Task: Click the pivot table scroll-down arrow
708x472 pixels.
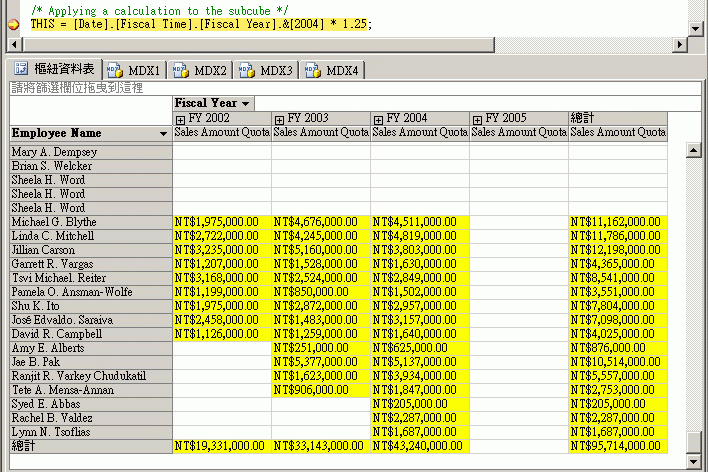Action: 693,462
